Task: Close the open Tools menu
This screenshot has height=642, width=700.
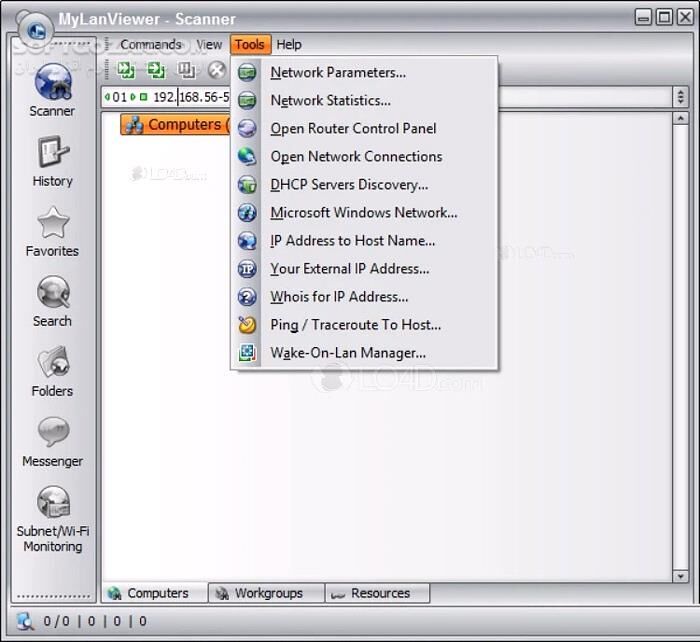Action: 250,45
